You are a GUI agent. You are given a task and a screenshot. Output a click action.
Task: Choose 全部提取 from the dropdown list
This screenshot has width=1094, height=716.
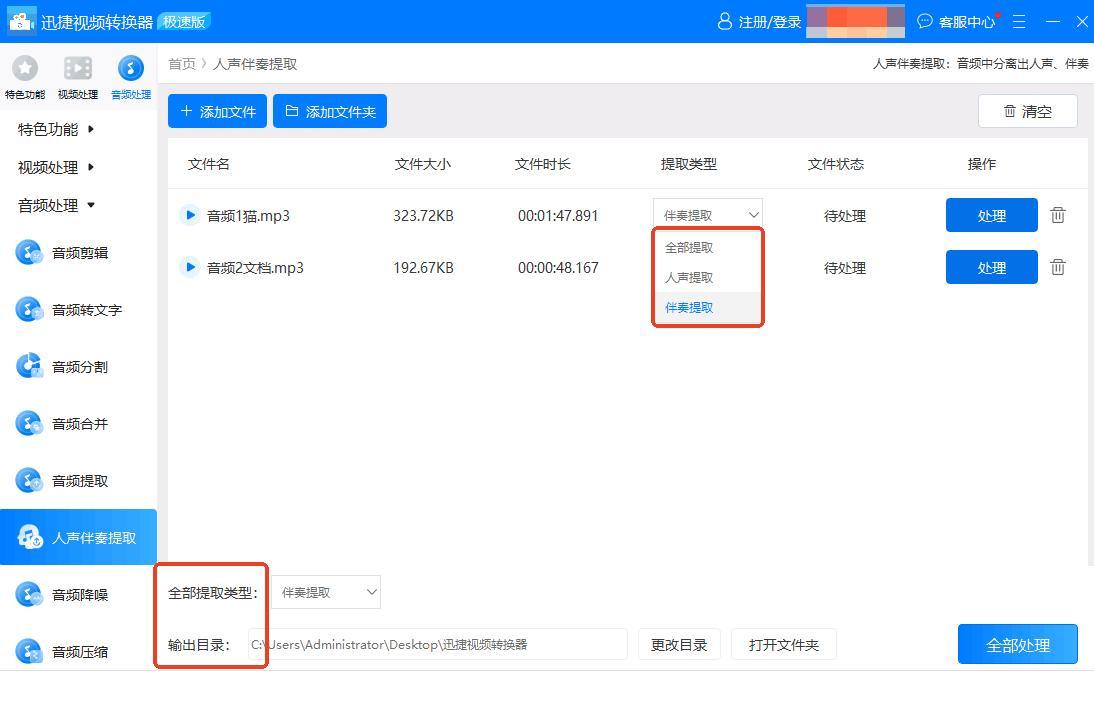[689, 247]
